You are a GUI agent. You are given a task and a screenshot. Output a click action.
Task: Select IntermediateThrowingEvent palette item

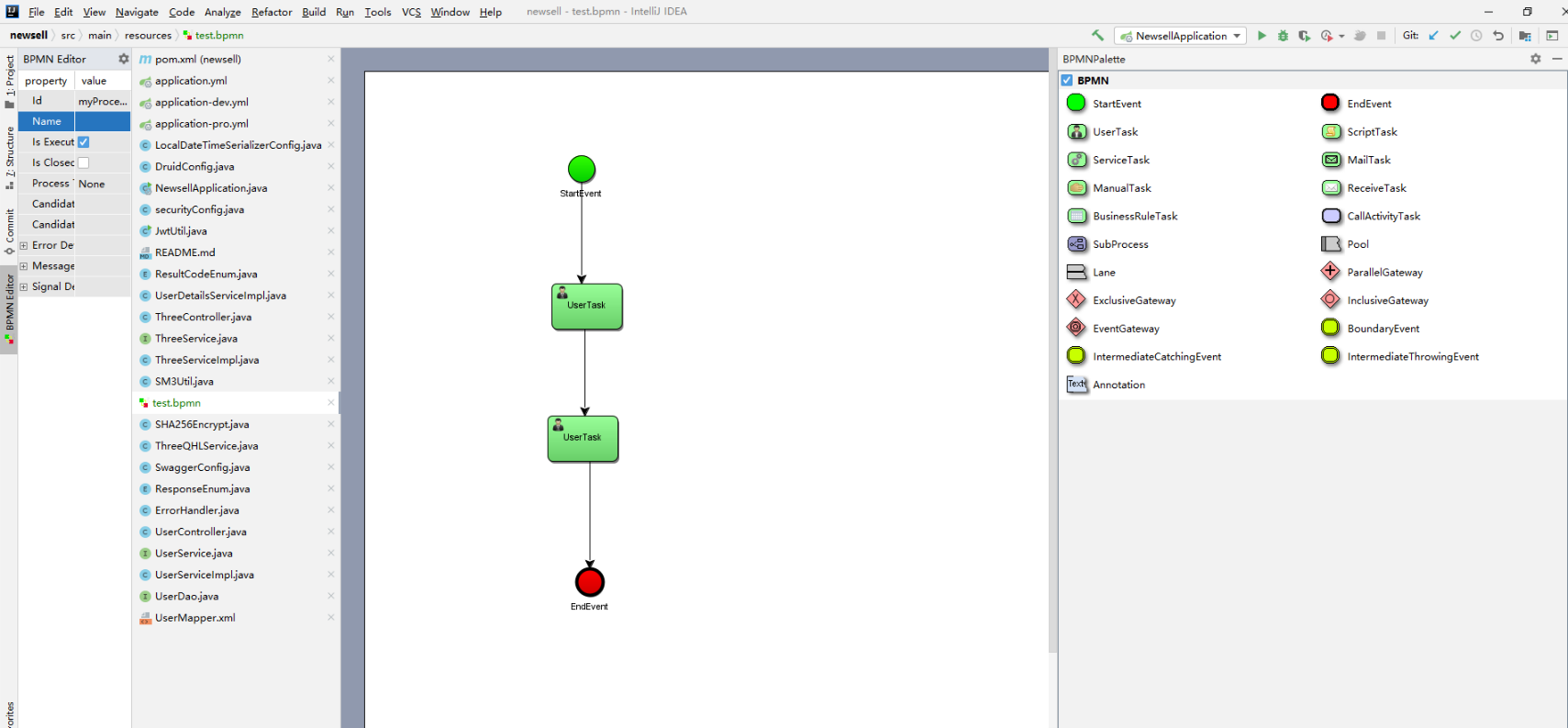(1400, 356)
